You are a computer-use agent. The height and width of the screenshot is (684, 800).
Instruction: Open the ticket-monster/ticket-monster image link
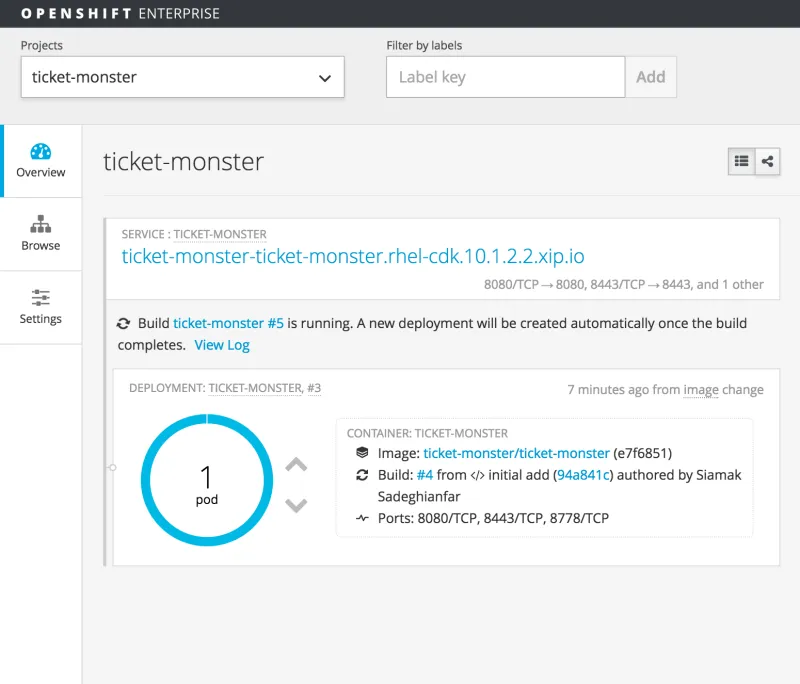(x=516, y=453)
